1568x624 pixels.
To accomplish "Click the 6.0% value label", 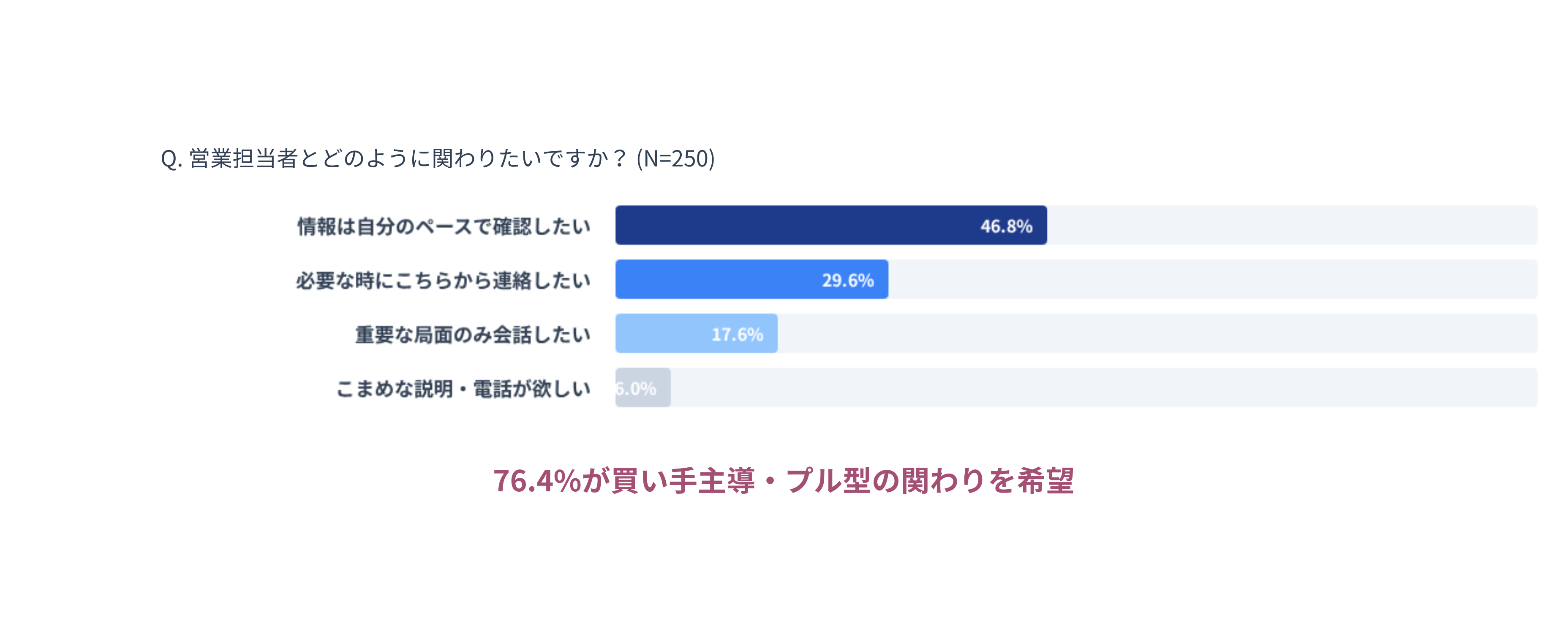I will 636,388.
